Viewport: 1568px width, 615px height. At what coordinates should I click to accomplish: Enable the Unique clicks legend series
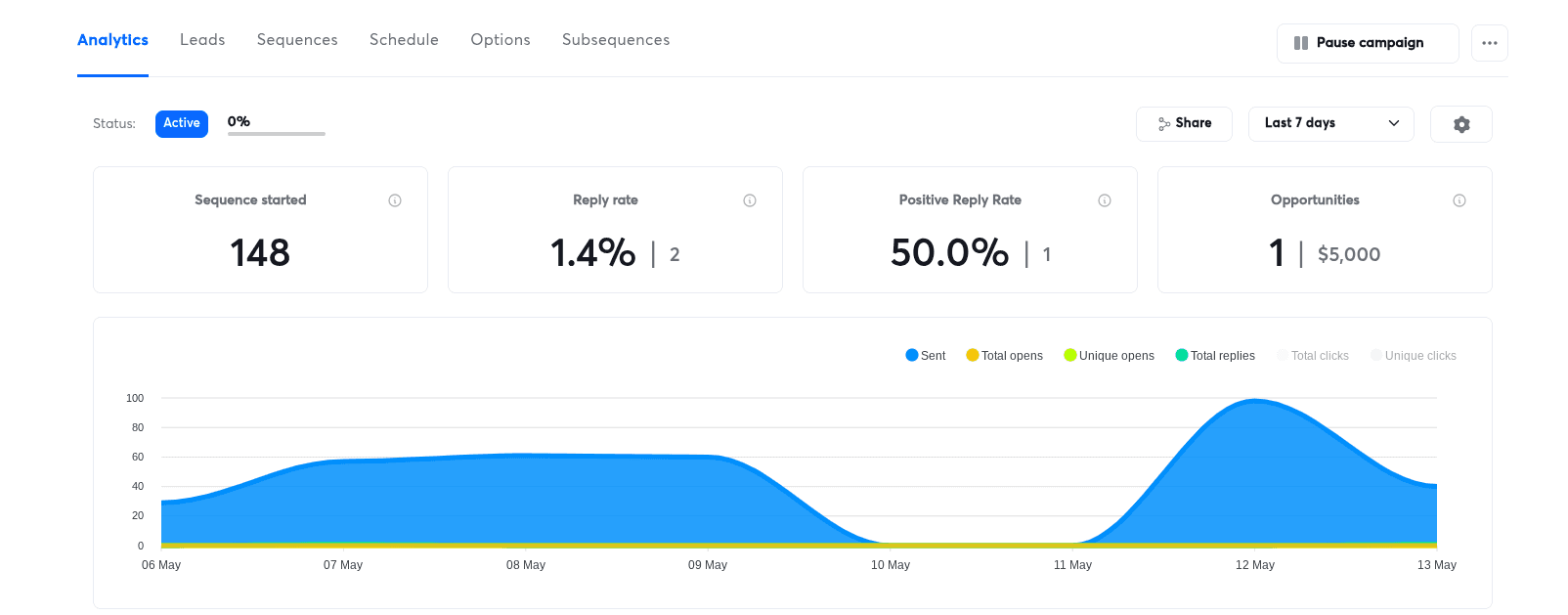pyautogui.click(x=1414, y=356)
